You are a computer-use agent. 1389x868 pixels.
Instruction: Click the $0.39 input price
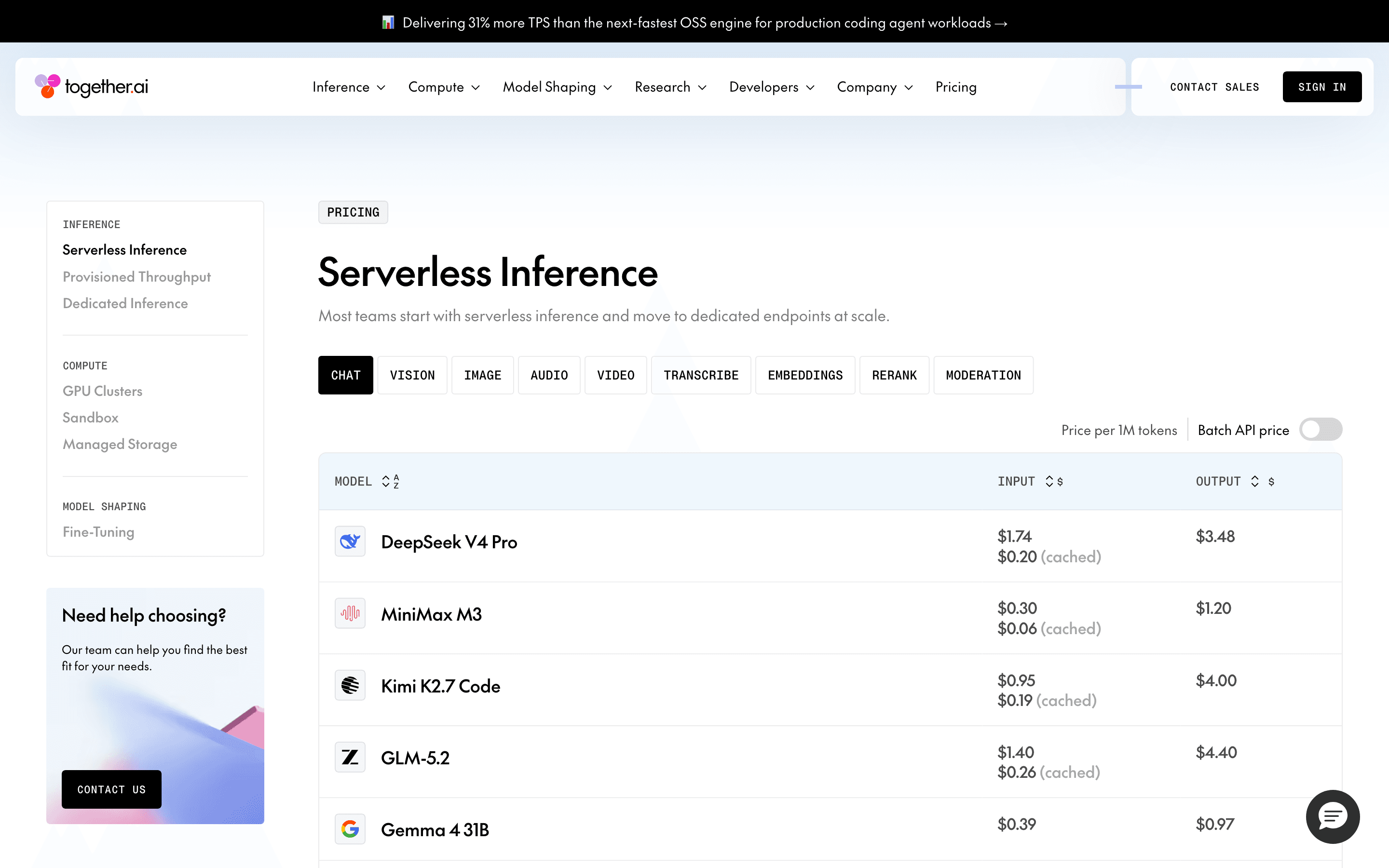click(1017, 824)
